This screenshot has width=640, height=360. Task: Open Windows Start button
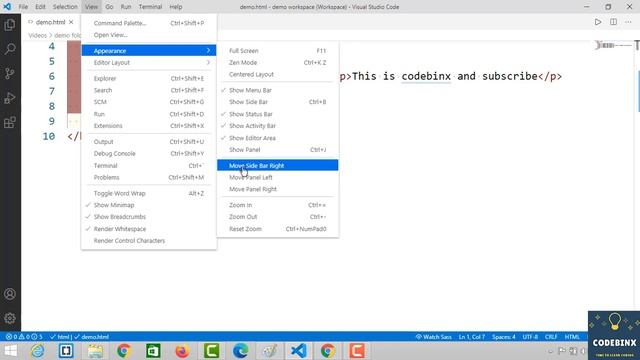(x=10, y=351)
